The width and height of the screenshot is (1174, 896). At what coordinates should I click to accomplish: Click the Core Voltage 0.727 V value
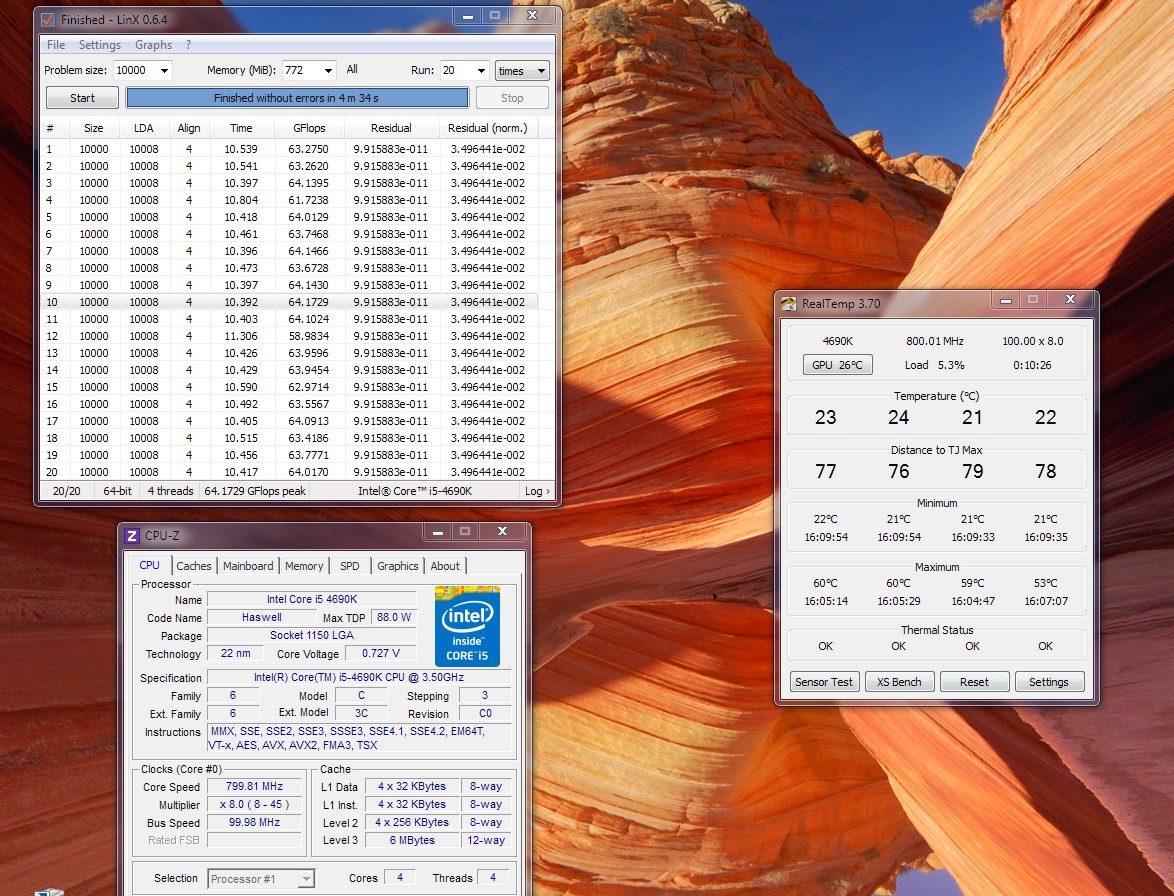coord(380,653)
